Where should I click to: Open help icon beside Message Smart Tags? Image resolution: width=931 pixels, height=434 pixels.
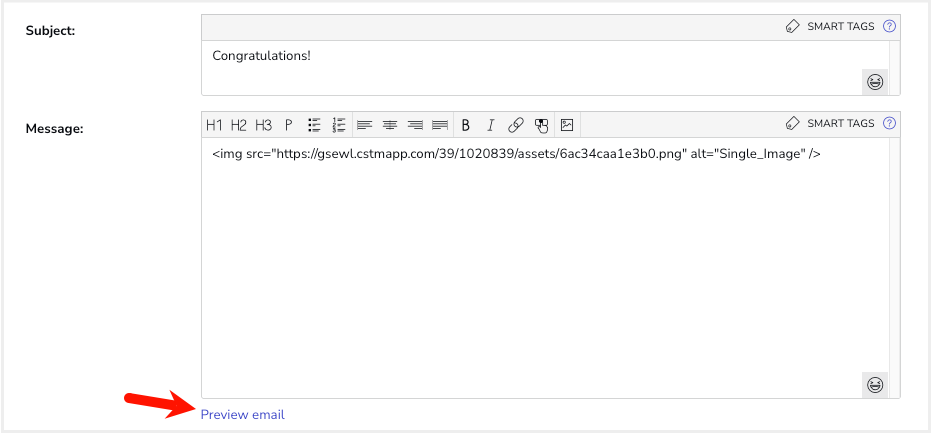coord(889,123)
